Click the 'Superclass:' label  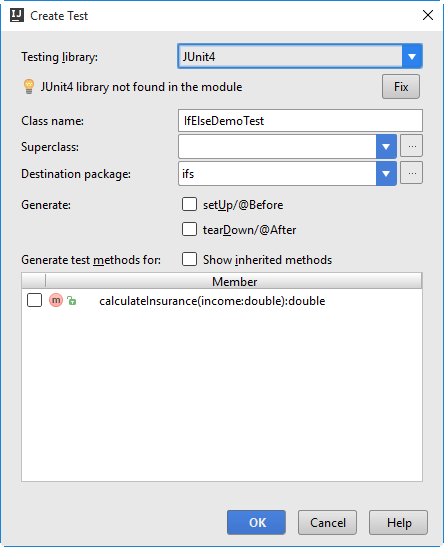pos(50,147)
